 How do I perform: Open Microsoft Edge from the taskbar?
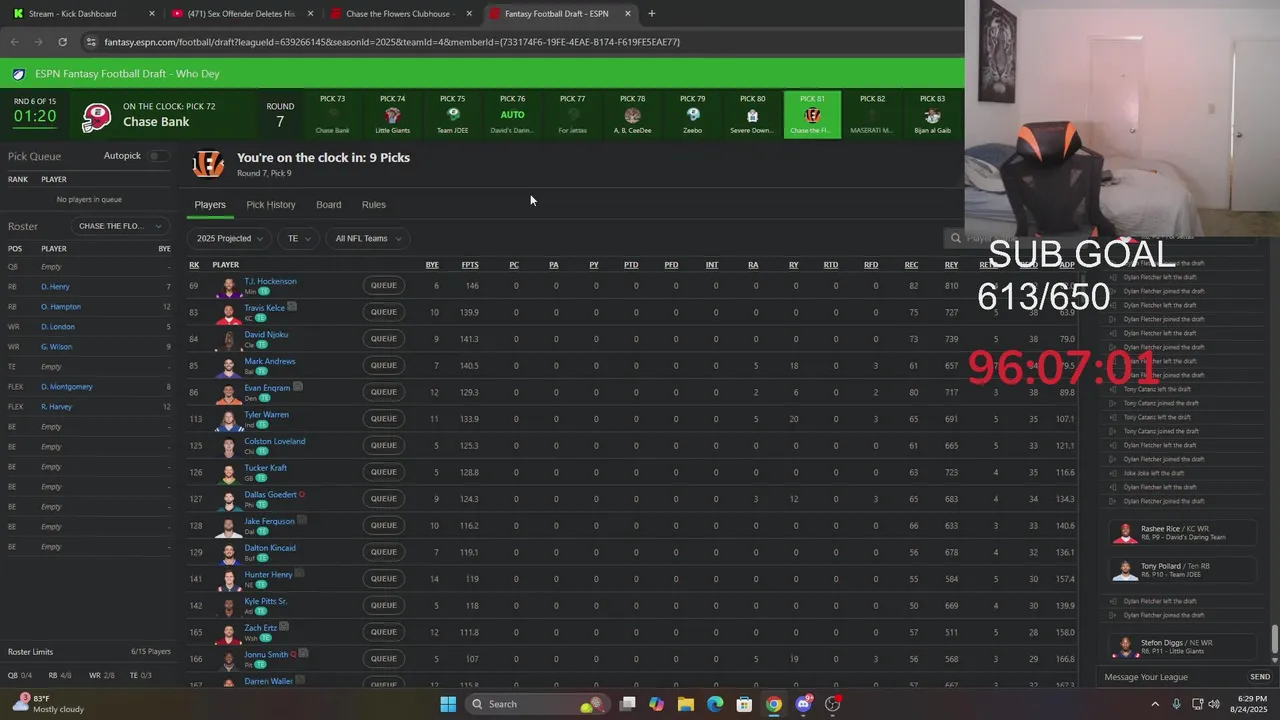click(715, 704)
